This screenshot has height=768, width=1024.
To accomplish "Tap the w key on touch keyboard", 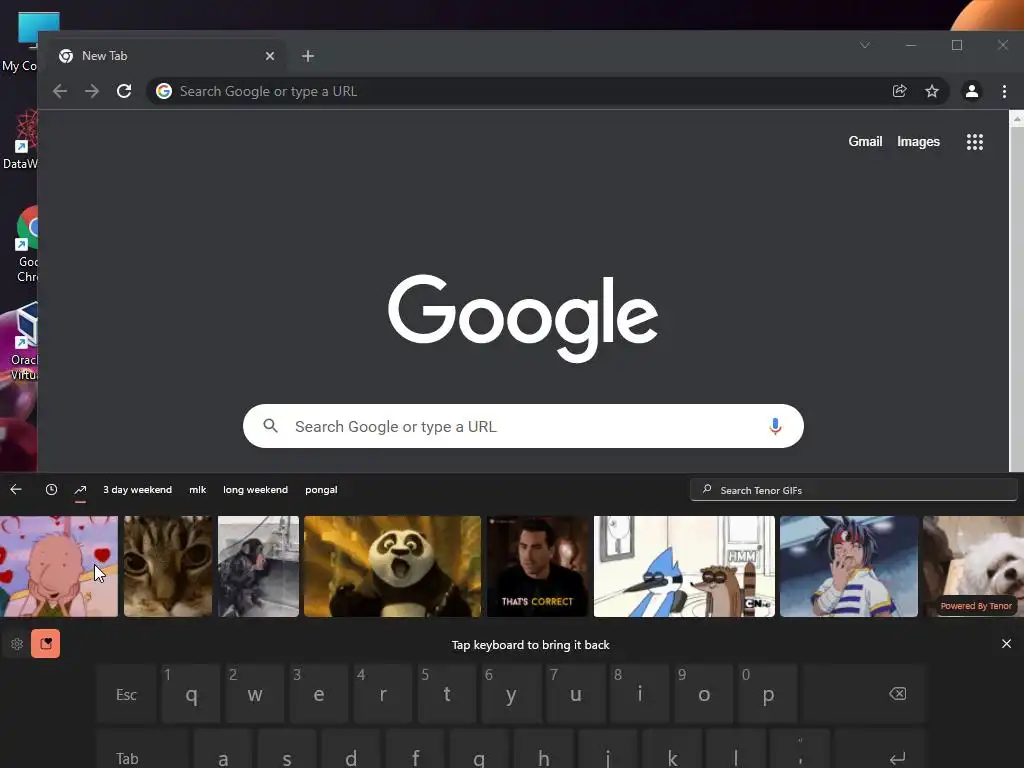I will pos(255,694).
